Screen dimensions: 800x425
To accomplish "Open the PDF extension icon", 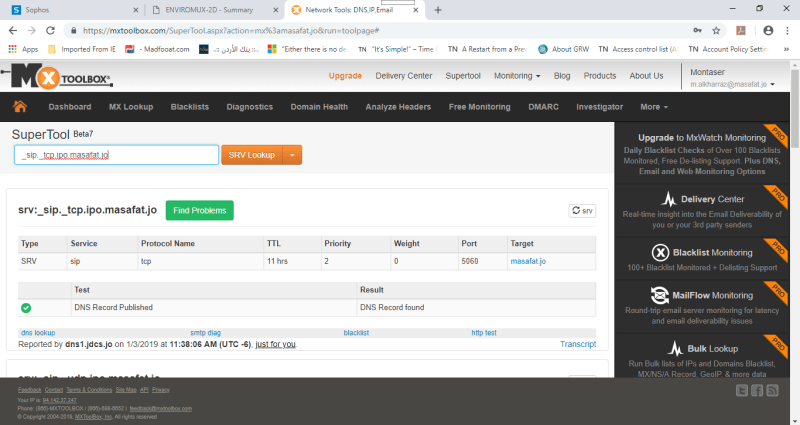I will point(741,31).
